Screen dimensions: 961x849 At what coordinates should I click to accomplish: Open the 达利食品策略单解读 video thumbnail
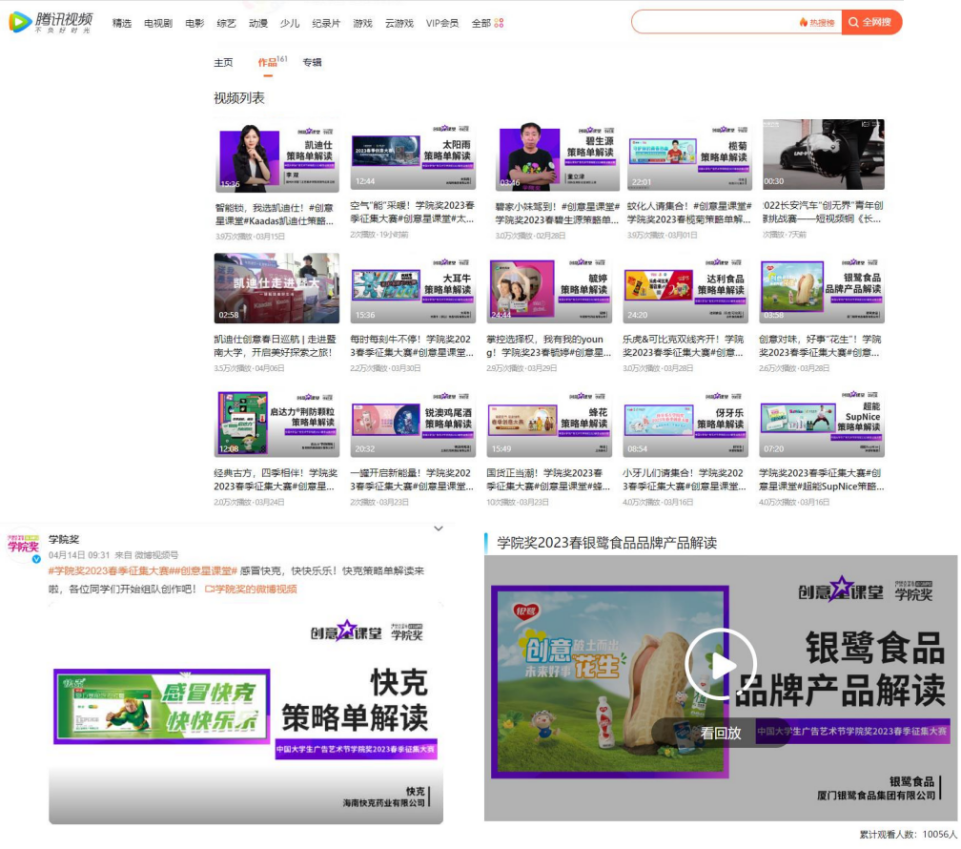click(x=686, y=288)
